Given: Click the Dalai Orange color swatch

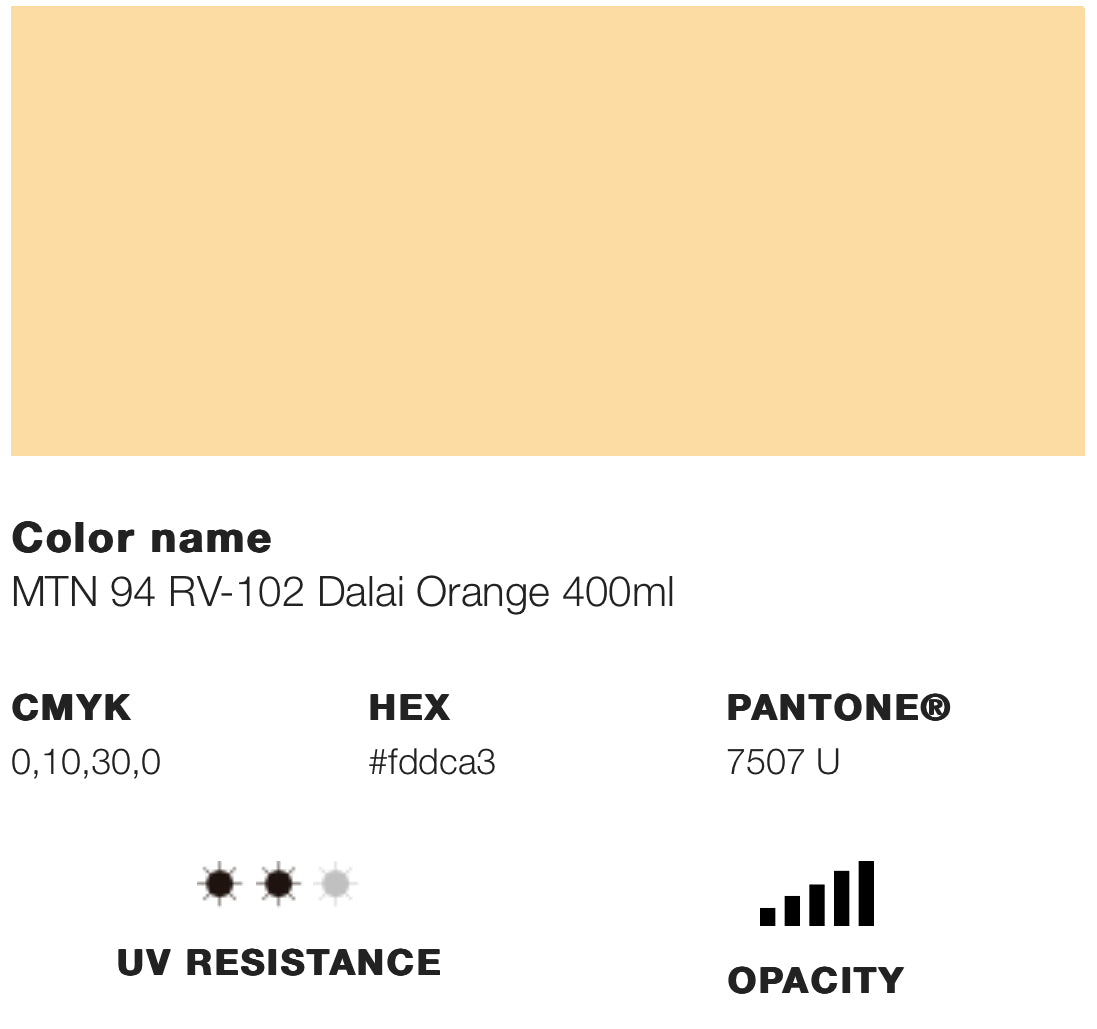Looking at the screenshot, I should 548,231.
